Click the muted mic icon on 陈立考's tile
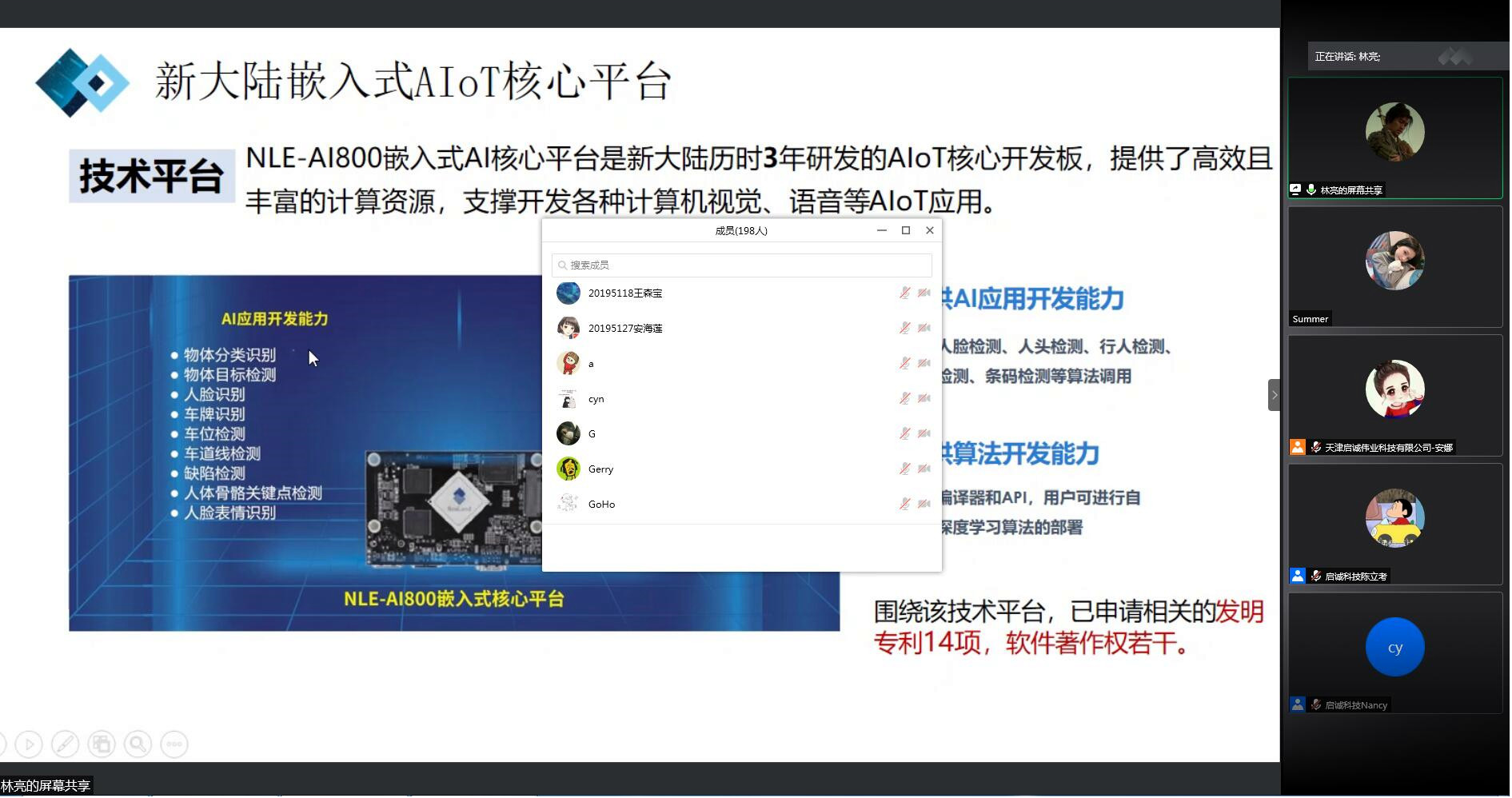 click(x=1316, y=576)
